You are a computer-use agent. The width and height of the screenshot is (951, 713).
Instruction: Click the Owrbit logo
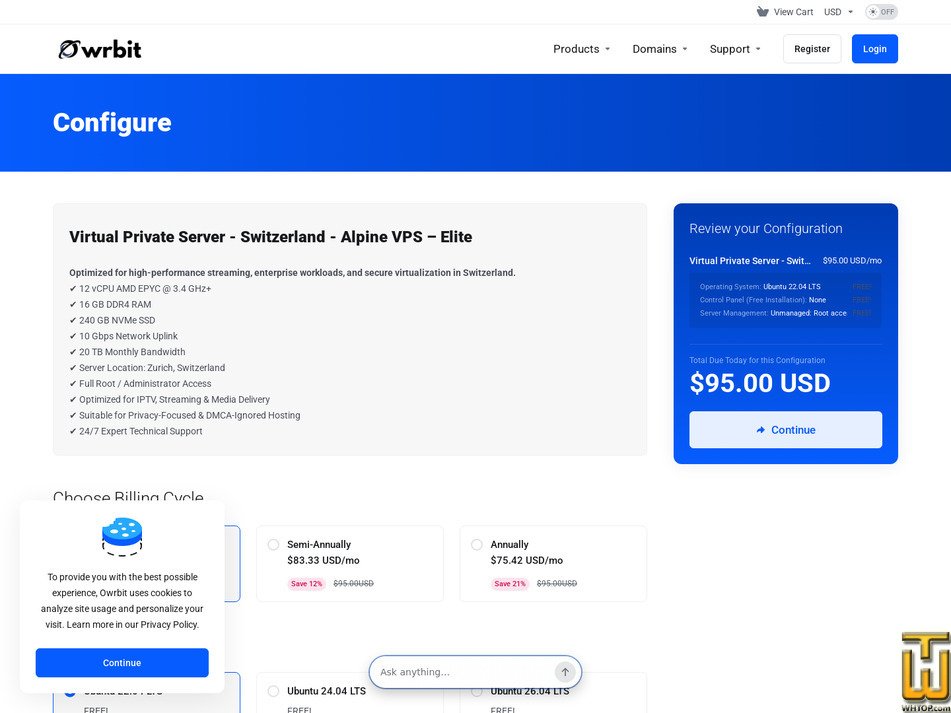(100, 49)
